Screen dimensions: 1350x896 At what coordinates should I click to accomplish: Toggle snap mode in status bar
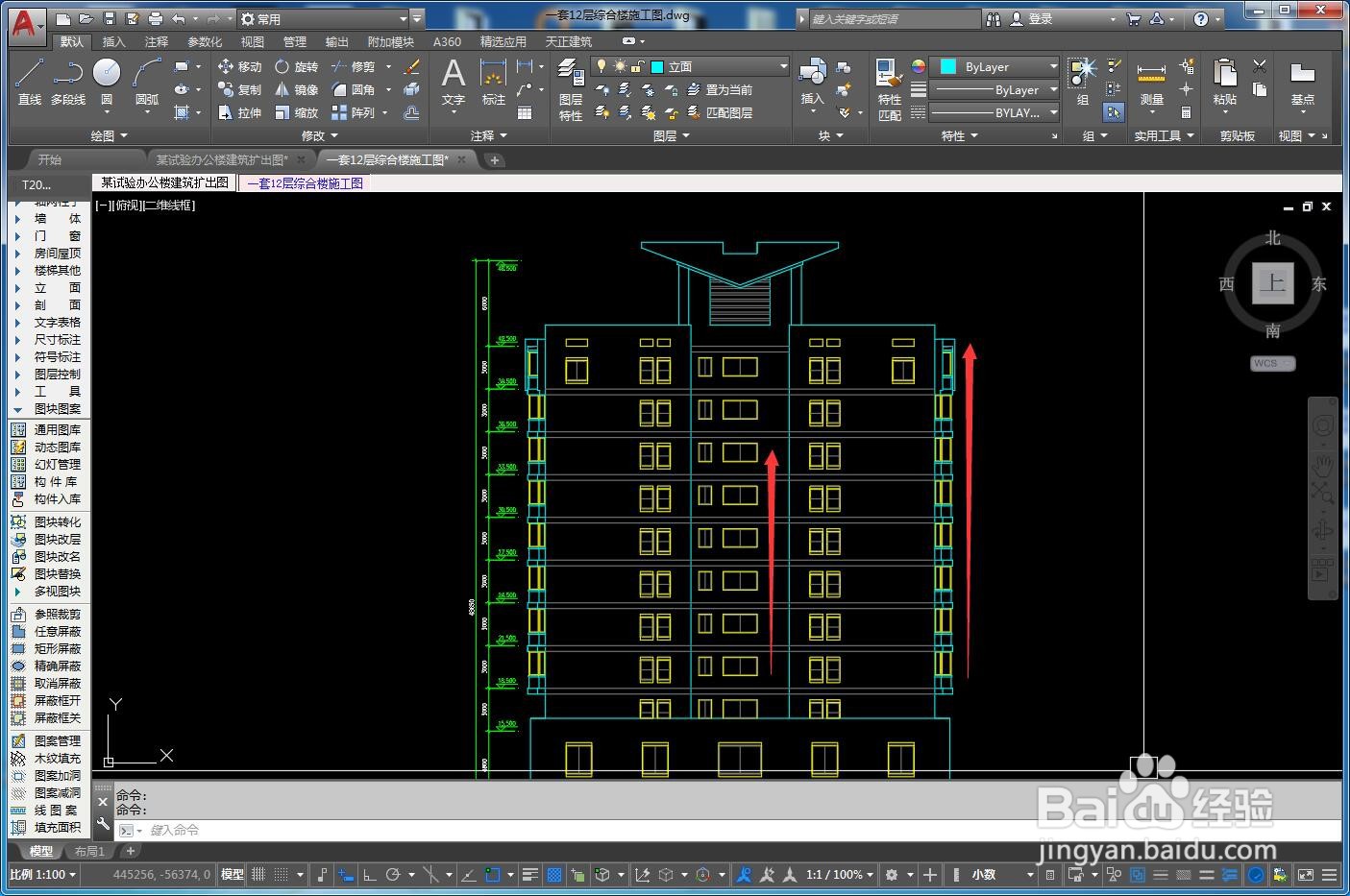point(282,875)
